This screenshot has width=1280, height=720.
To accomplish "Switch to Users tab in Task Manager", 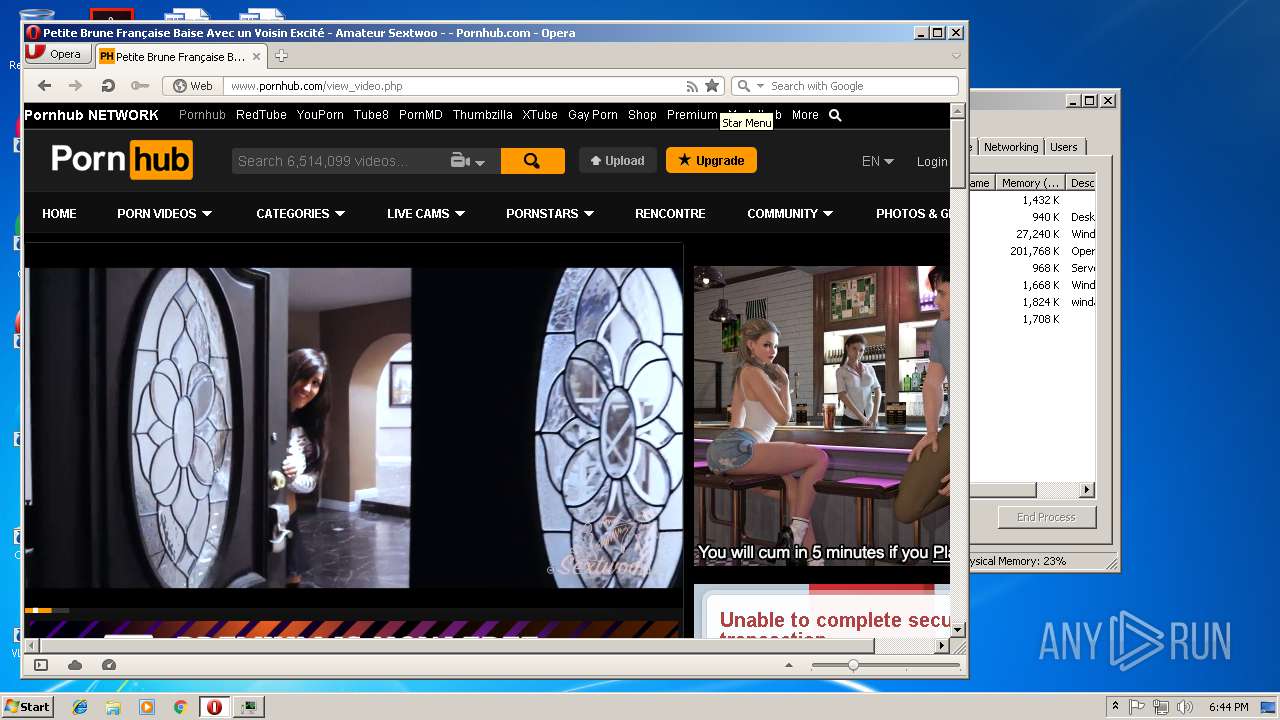I will [x=1064, y=147].
